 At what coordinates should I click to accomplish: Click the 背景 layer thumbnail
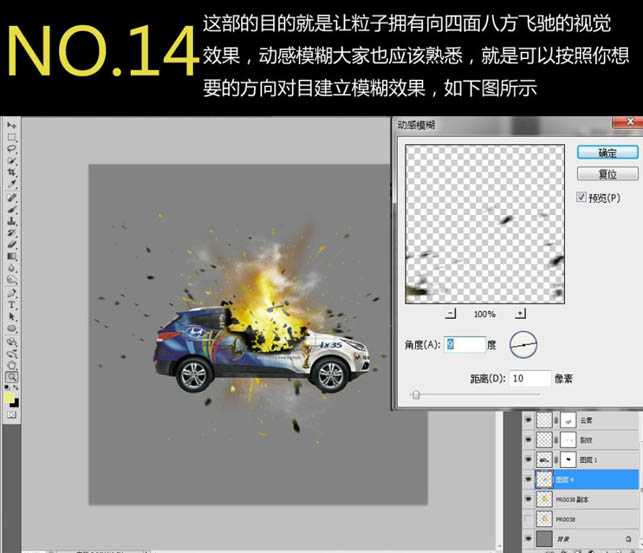(544, 539)
